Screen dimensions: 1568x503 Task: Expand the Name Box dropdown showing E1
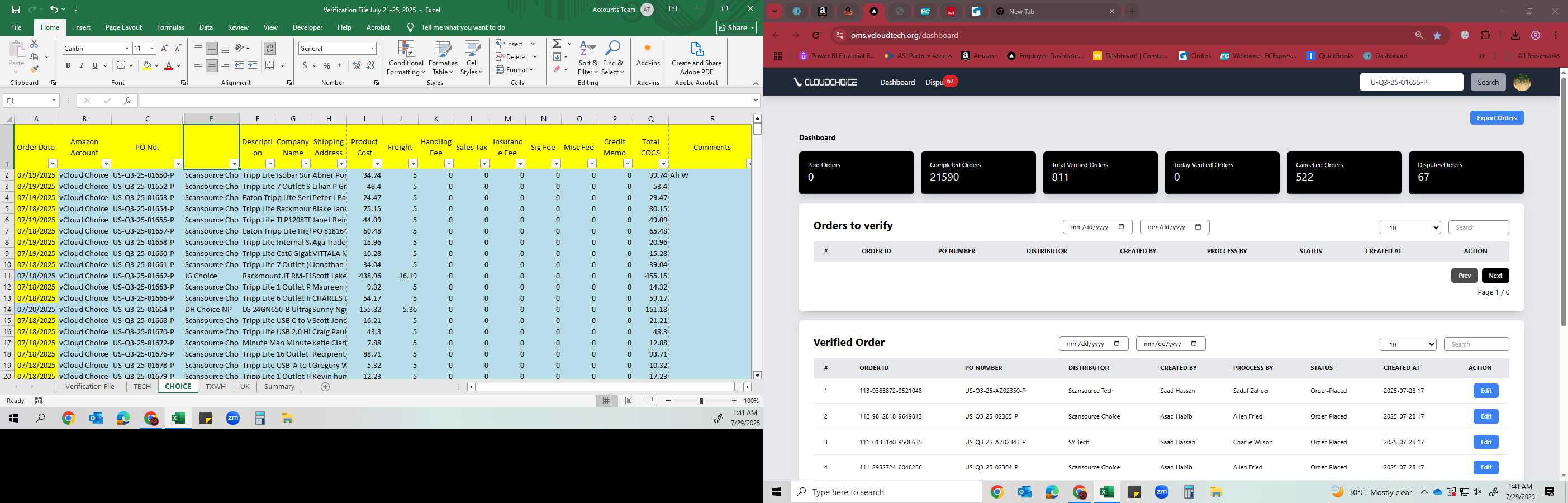coord(54,101)
